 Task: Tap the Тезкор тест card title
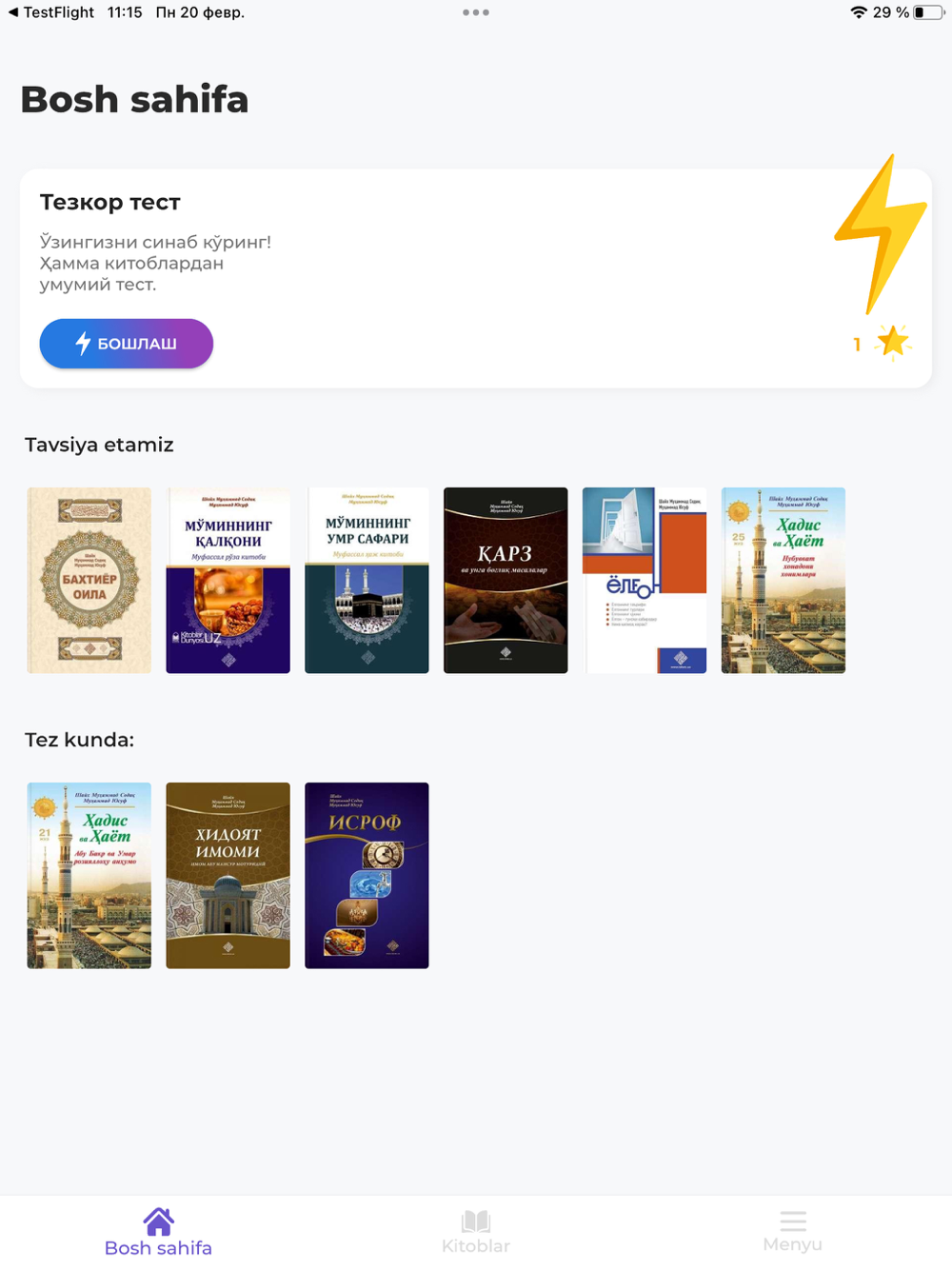(110, 202)
